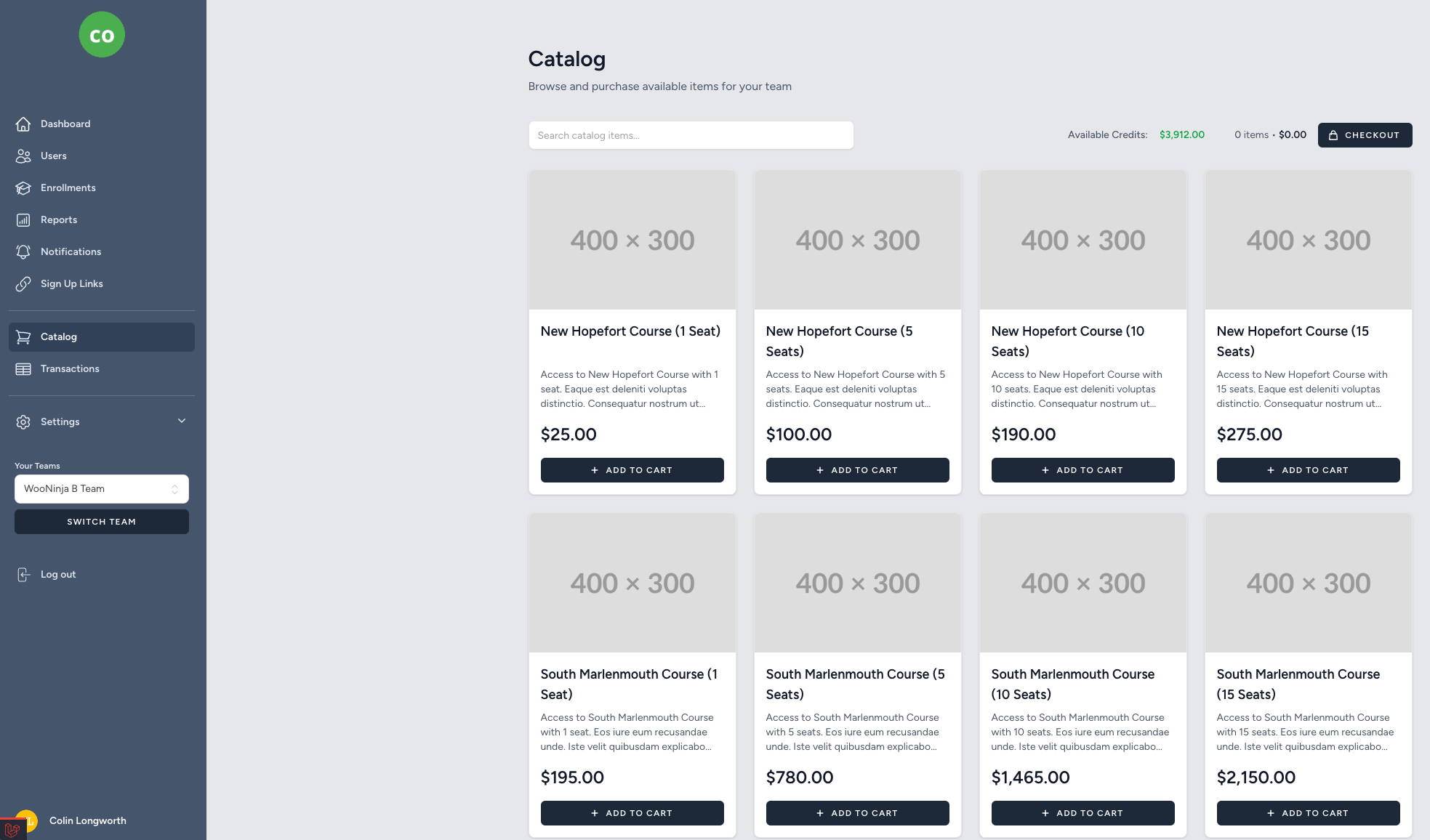Open Users via the people icon
The height and width of the screenshot is (840, 1430).
pyautogui.click(x=23, y=156)
